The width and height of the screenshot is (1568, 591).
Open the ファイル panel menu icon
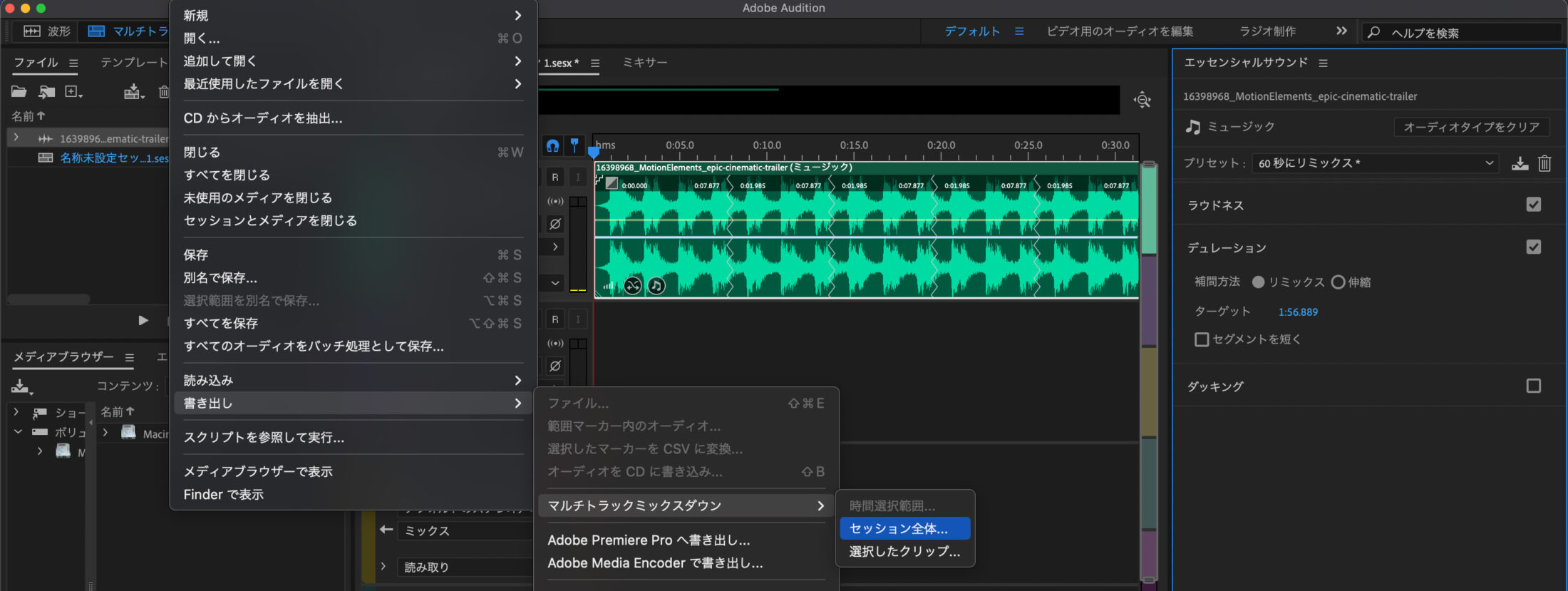73,63
